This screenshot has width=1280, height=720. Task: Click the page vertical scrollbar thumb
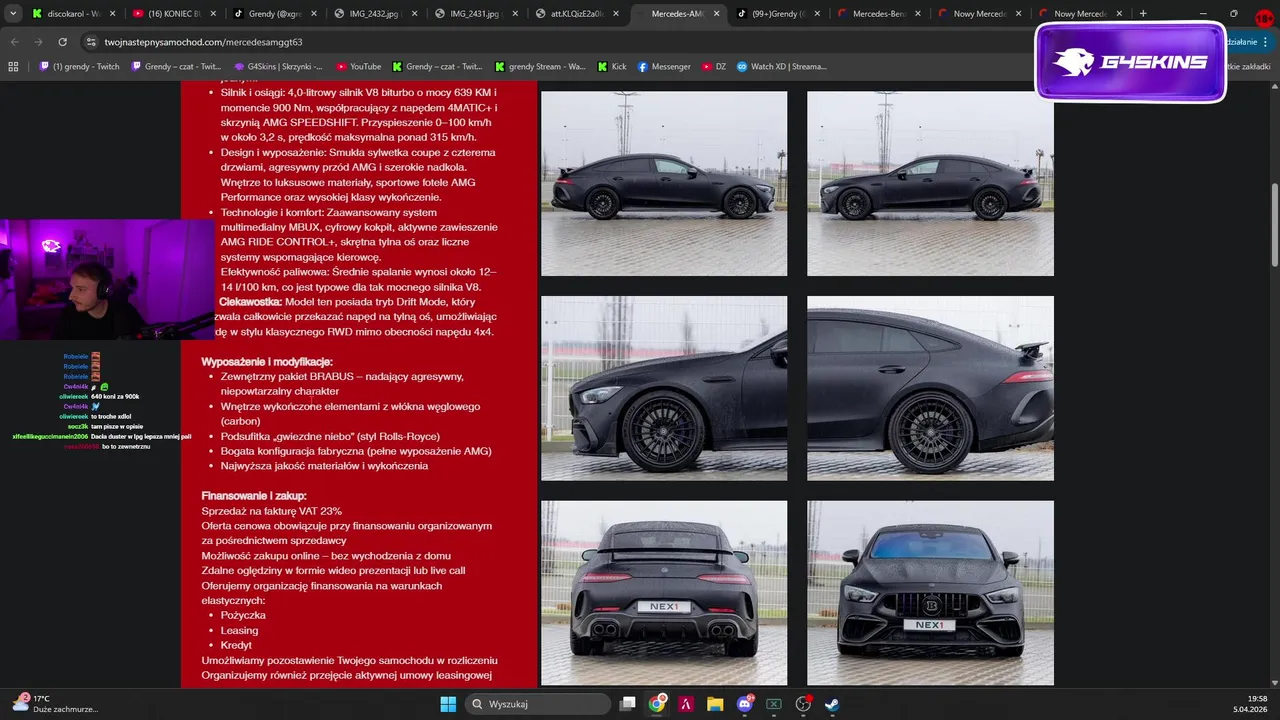click(x=1274, y=225)
